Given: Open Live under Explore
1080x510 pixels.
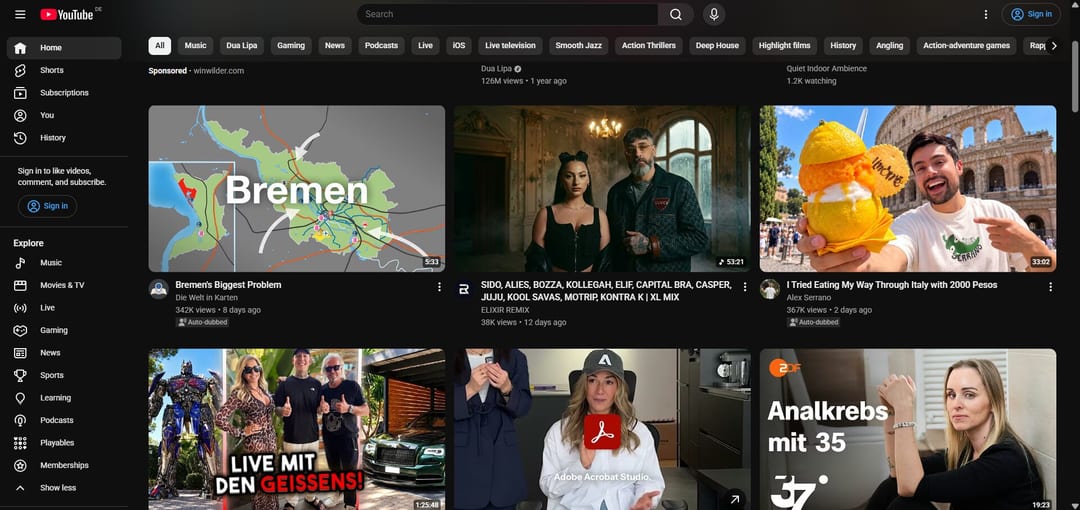Looking at the screenshot, I should pos(64,308).
